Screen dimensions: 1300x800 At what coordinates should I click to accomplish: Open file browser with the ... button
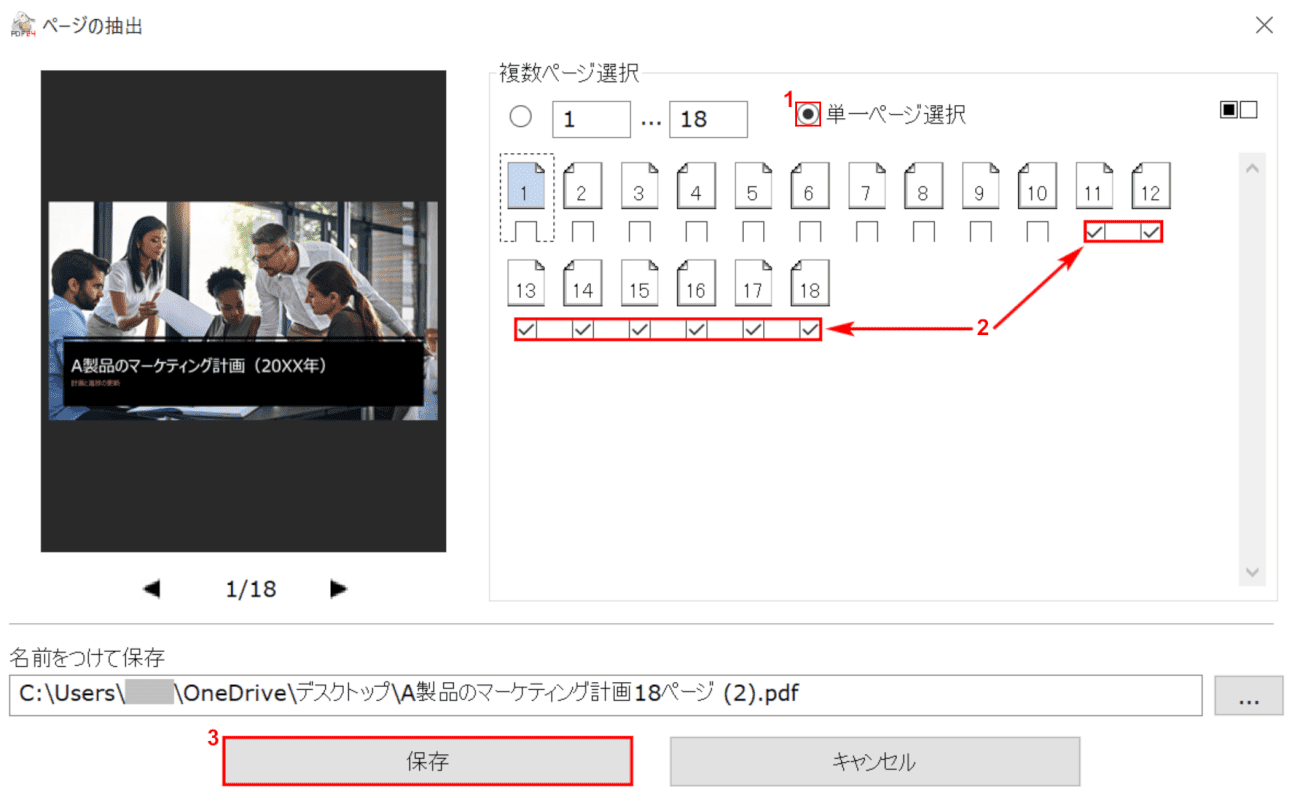click(x=1248, y=696)
